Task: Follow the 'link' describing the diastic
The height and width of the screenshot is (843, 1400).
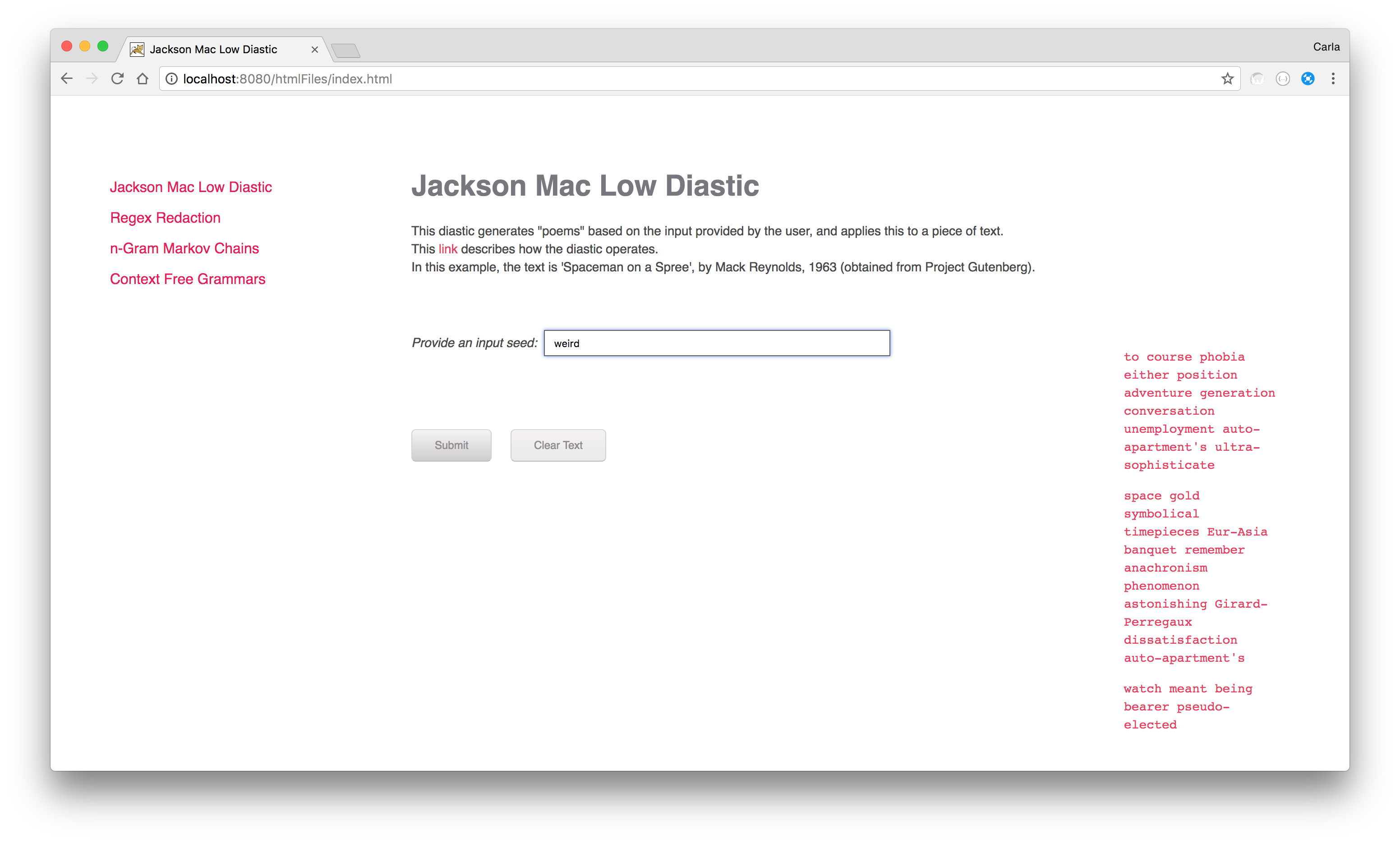Action: [x=448, y=249]
